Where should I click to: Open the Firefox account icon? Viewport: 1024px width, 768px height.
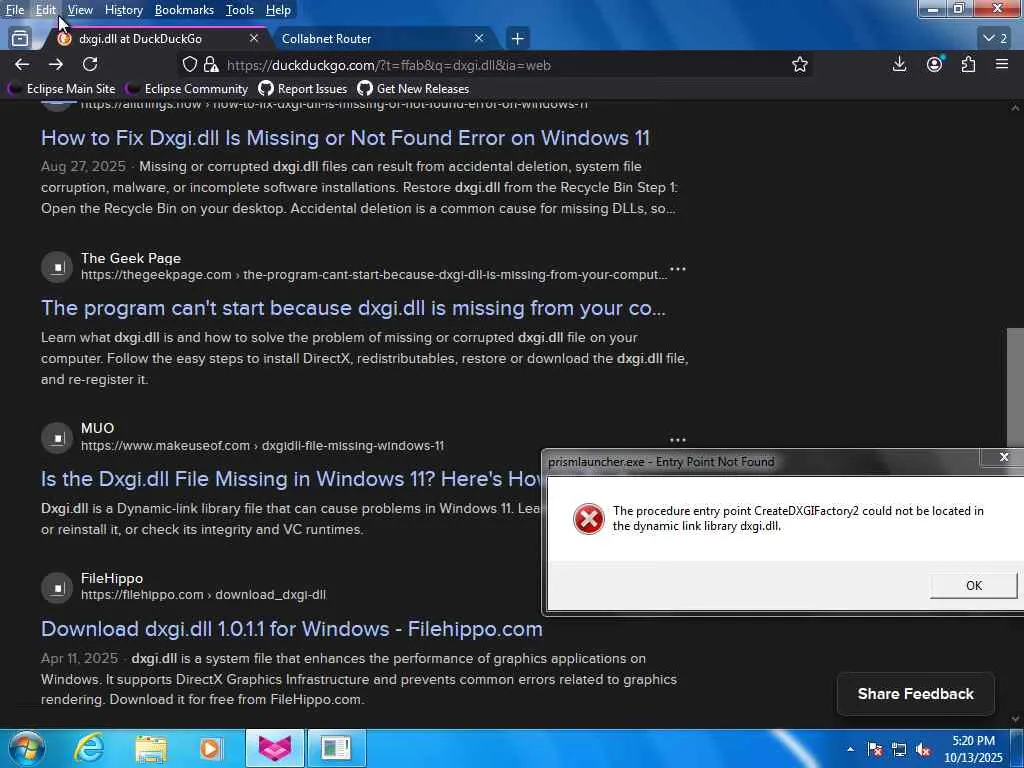[x=935, y=64]
